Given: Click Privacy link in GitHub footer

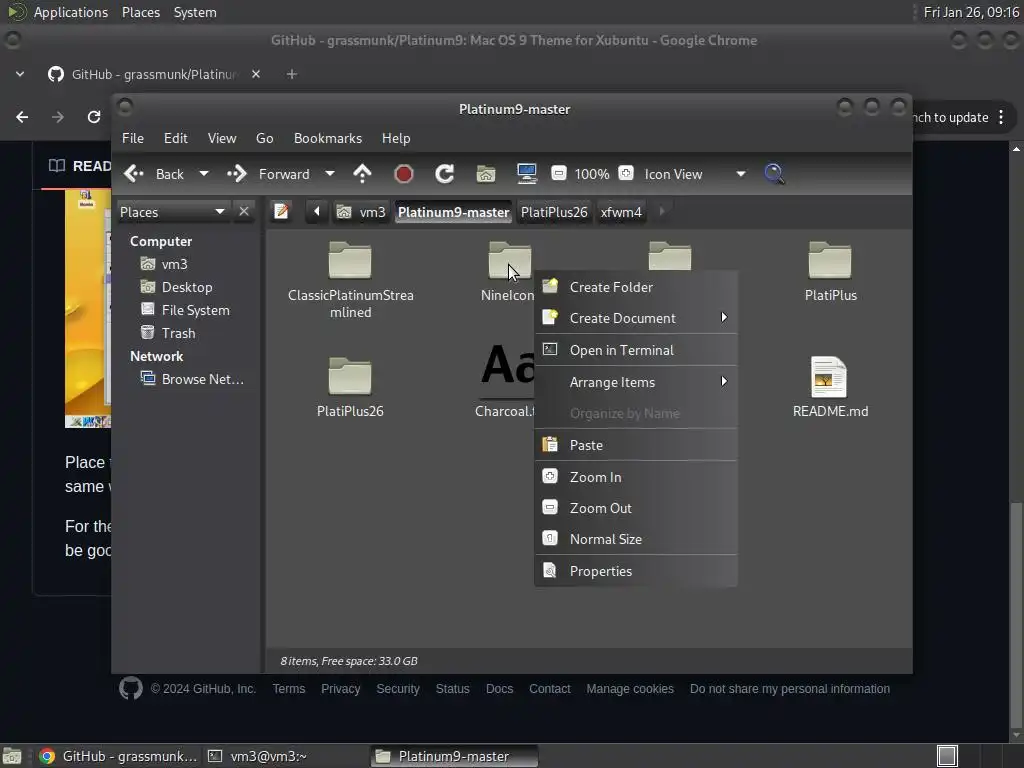Looking at the screenshot, I should tap(340, 688).
